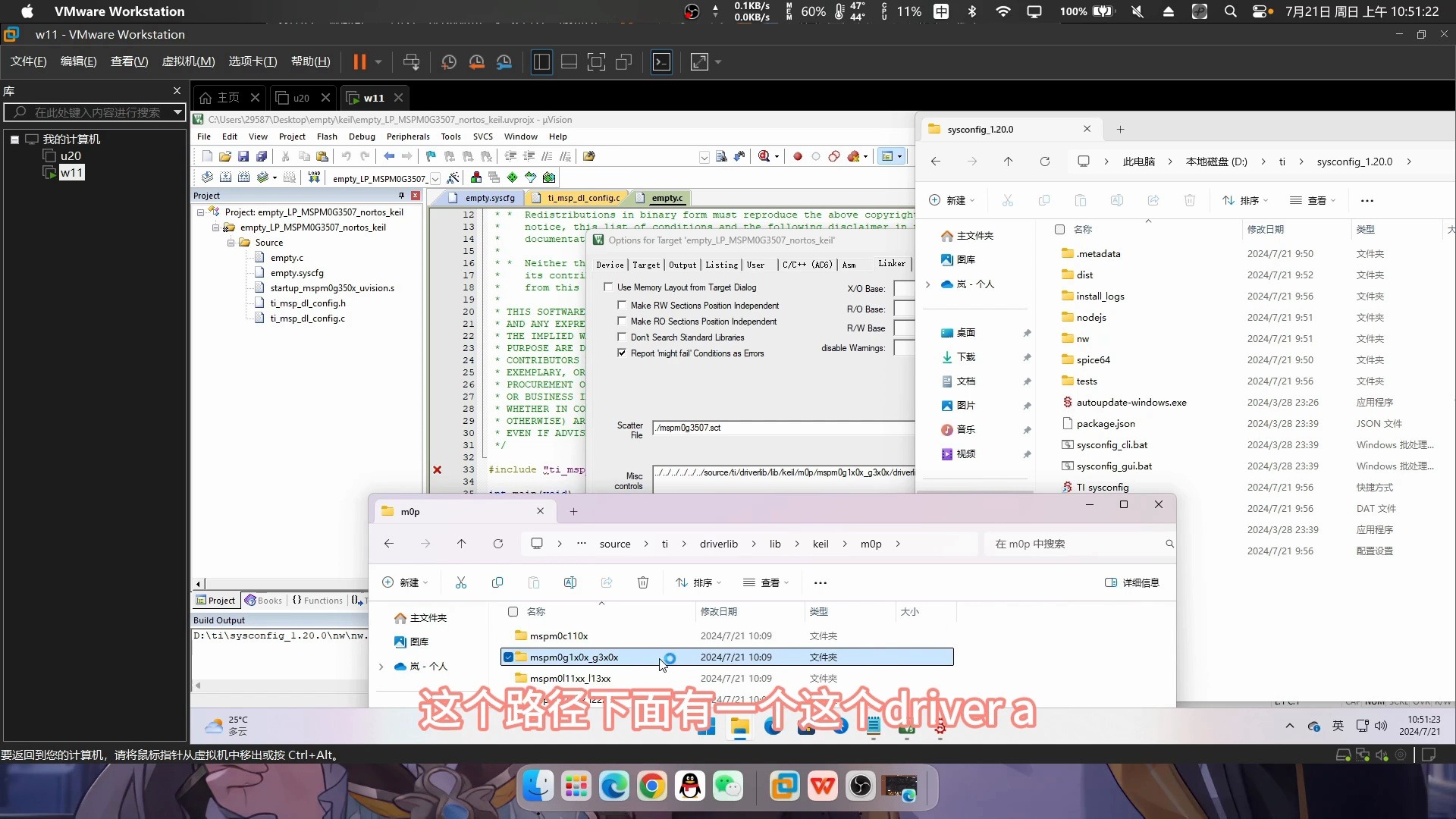Open 查看 view dropdown in m0p Explorer
Image resolution: width=1456 pixels, height=819 pixels.
[x=766, y=582]
